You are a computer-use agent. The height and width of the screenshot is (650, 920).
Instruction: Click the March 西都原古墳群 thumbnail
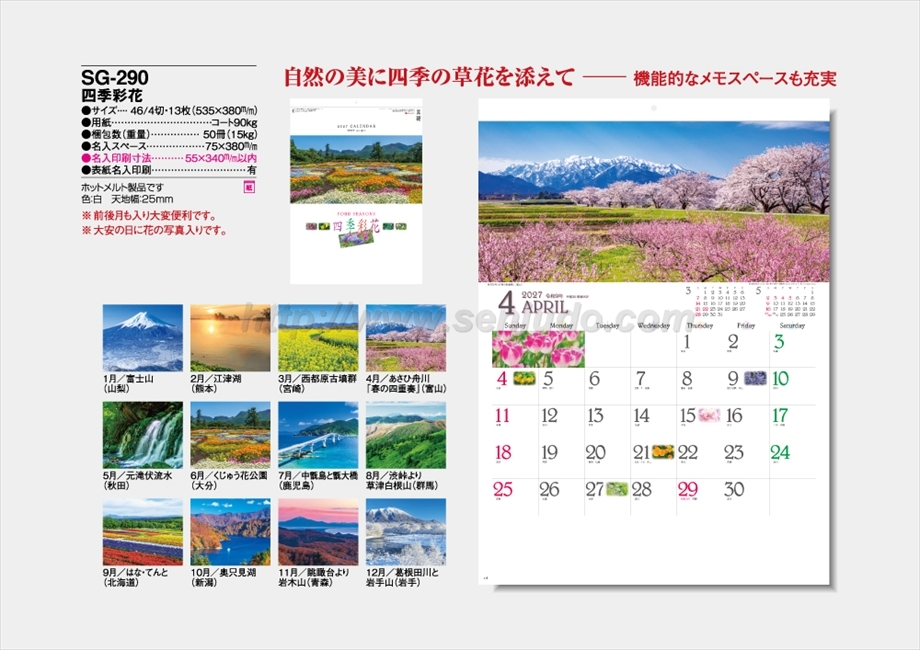coord(318,338)
